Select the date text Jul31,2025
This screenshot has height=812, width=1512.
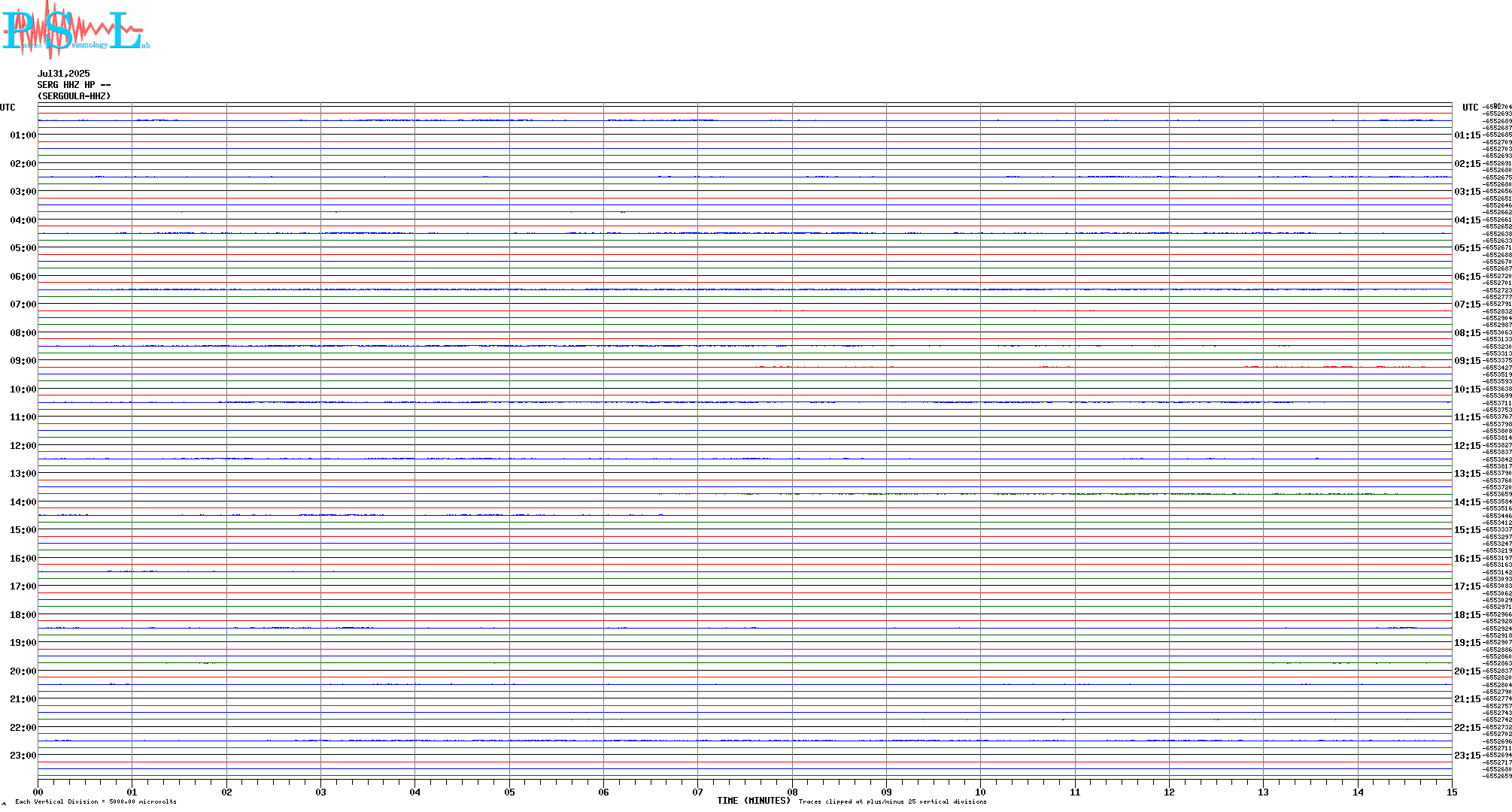(64, 74)
